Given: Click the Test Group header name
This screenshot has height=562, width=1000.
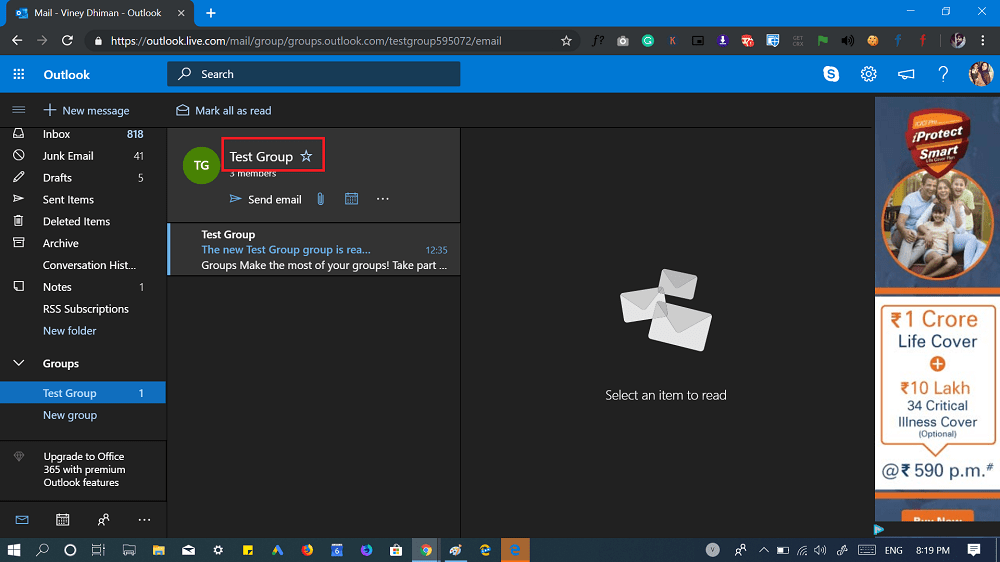Looking at the screenshot, I should point(261,156).
